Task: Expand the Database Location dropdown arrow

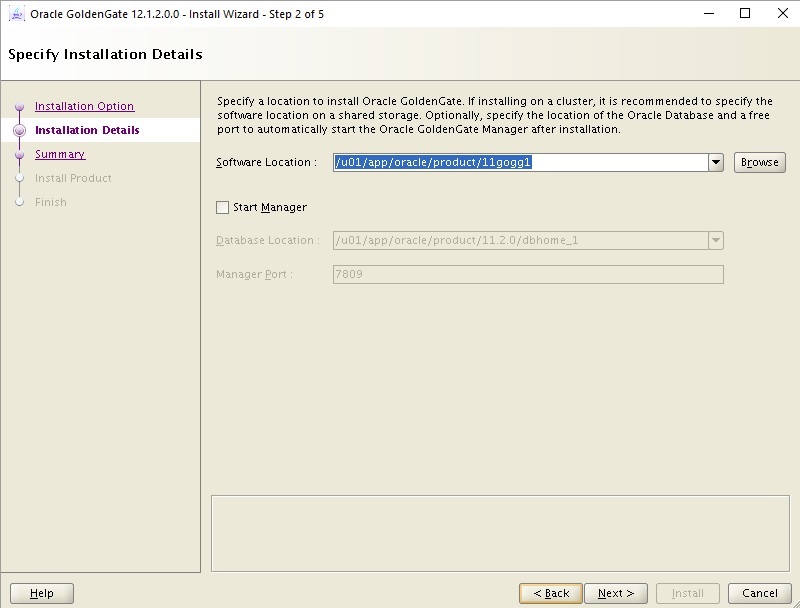Action: click(715, 241)
